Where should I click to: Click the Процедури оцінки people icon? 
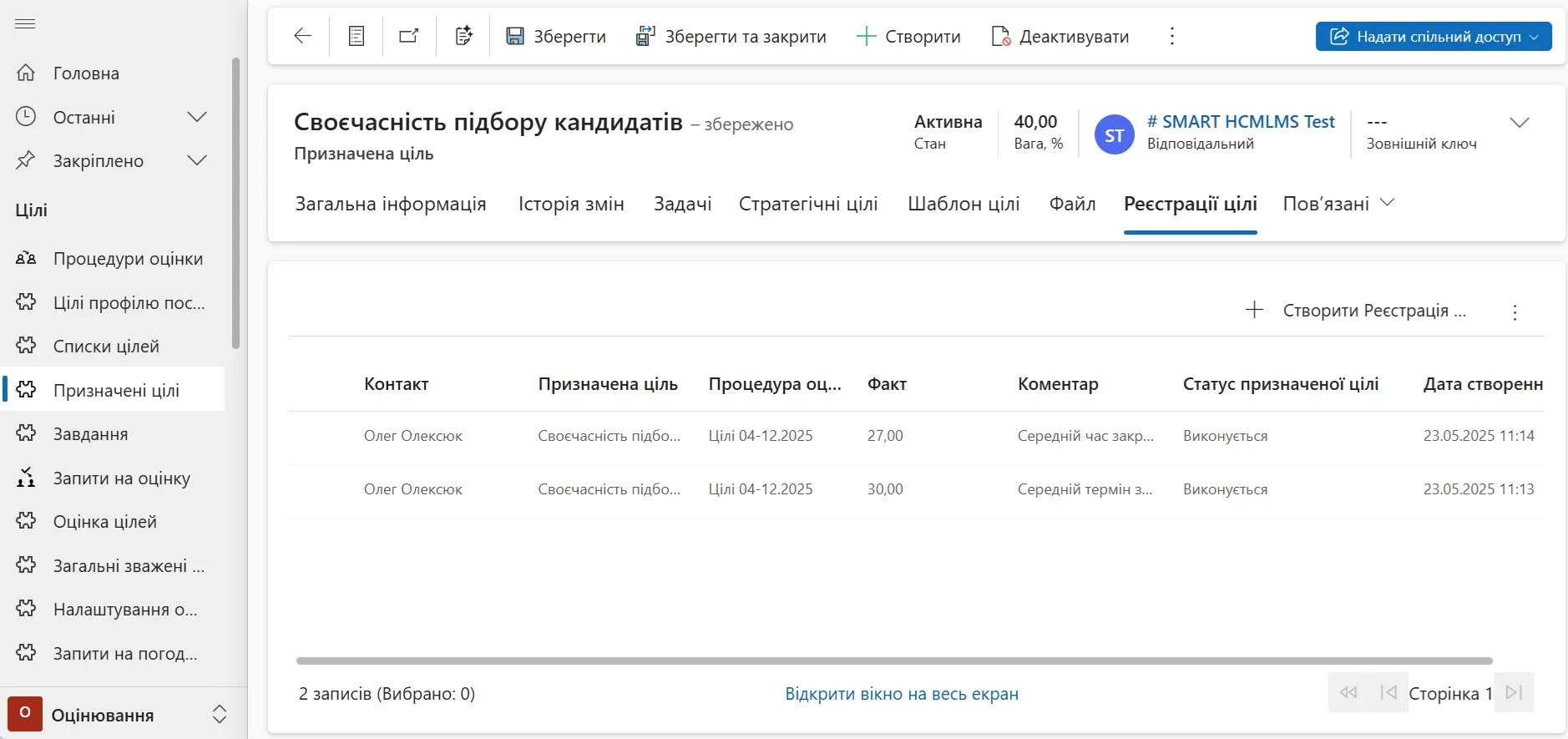pos(26,258)
